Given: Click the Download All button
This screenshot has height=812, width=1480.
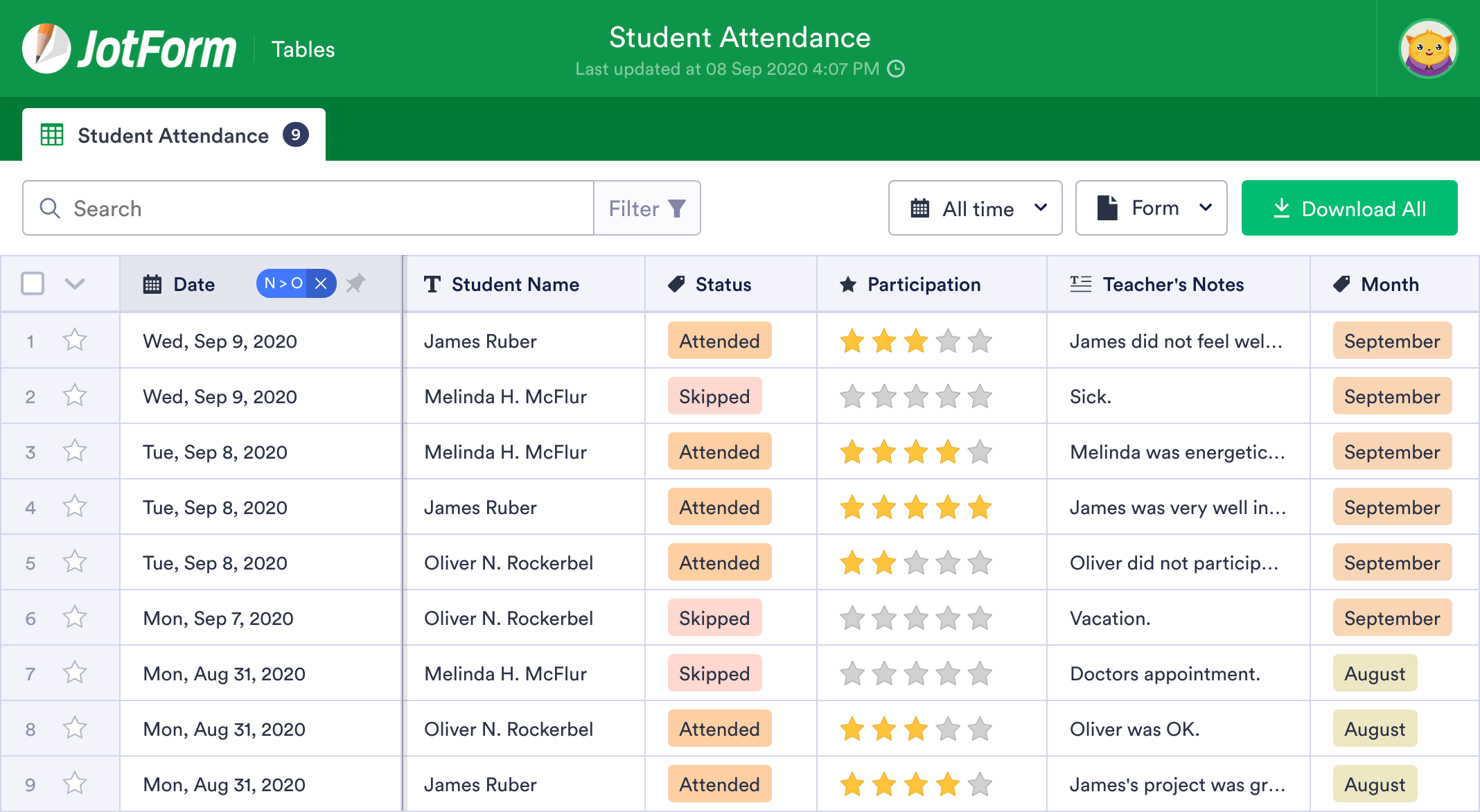Looking at the screenshot, I should click(1349, 209).
